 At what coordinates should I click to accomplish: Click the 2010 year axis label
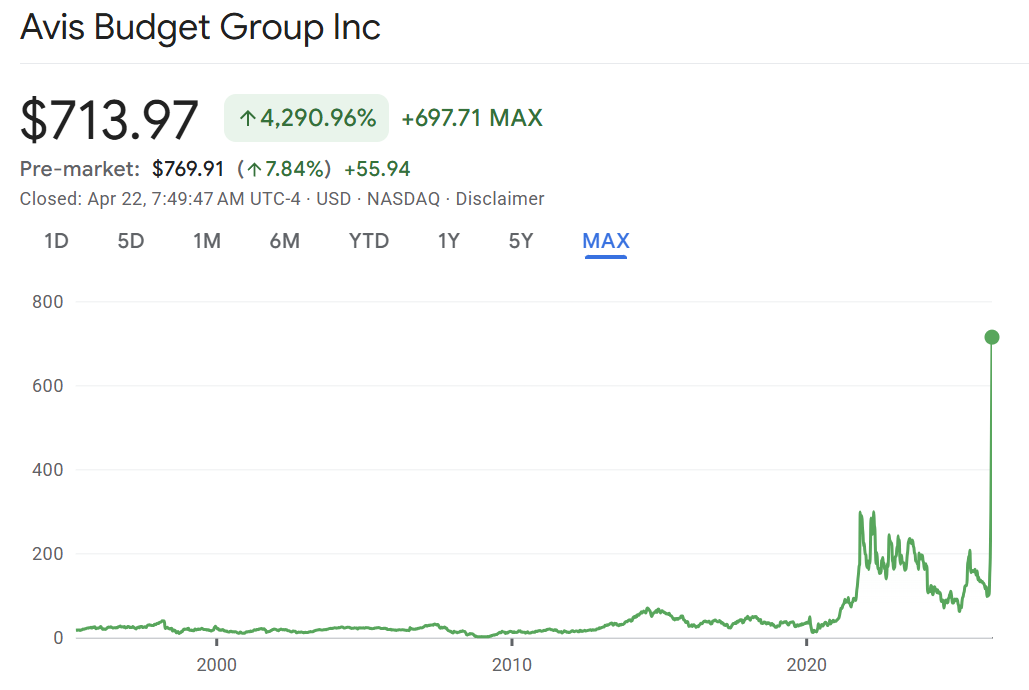pyautogui.click(x=511, y=664)
